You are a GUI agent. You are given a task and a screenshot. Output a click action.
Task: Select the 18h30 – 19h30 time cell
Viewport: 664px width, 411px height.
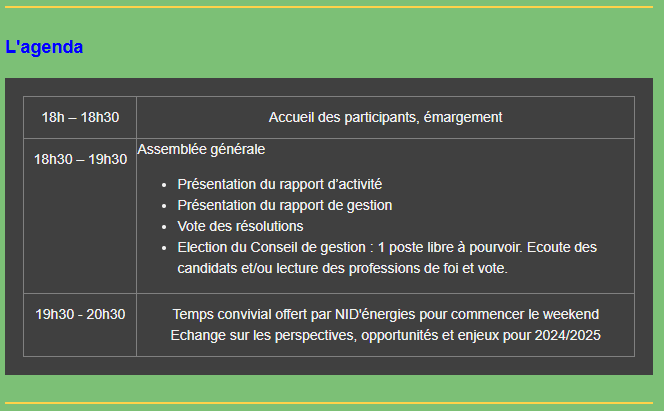pyautogui.click(x=80, y=216)
